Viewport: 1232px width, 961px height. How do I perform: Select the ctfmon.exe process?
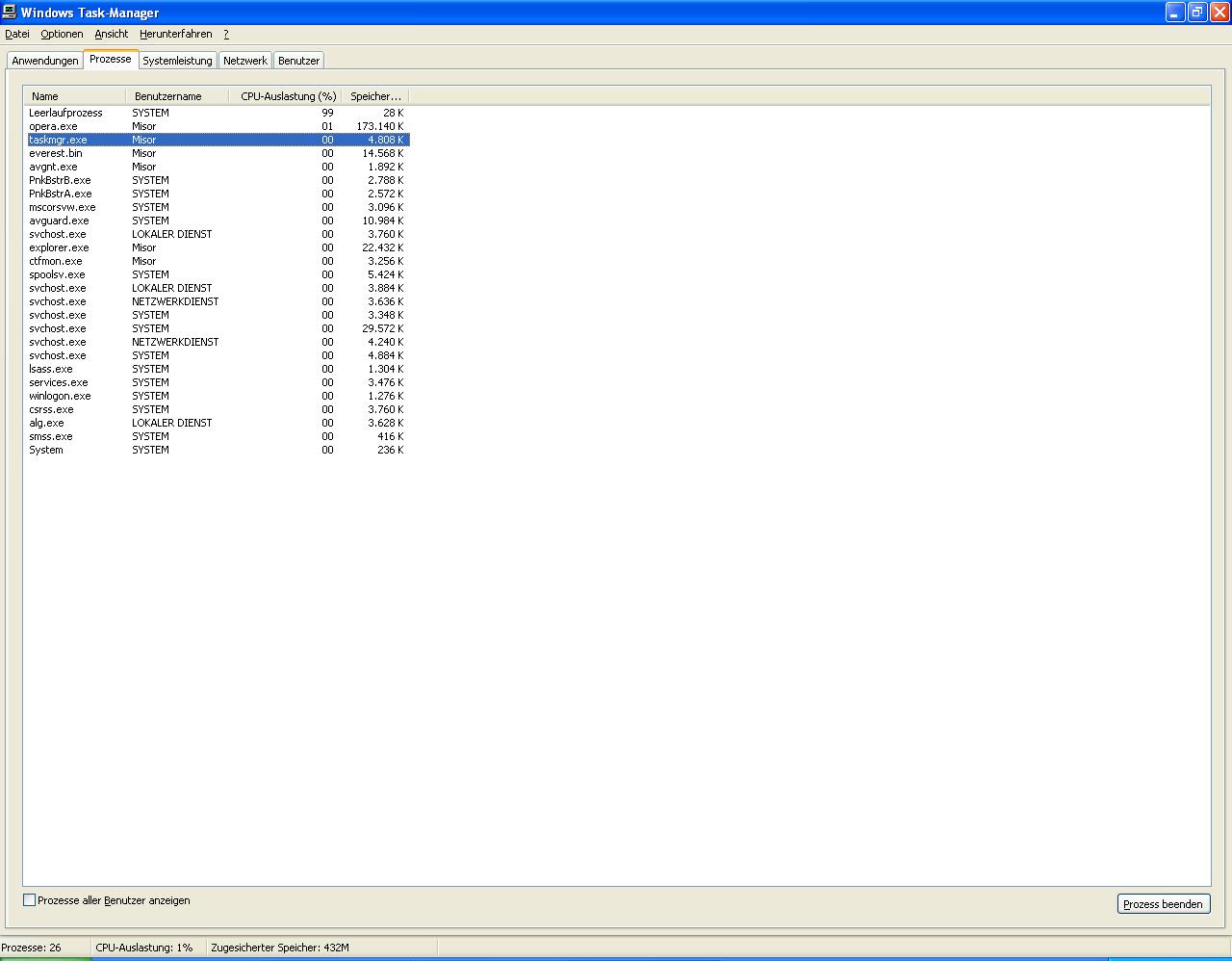(218, 261)
